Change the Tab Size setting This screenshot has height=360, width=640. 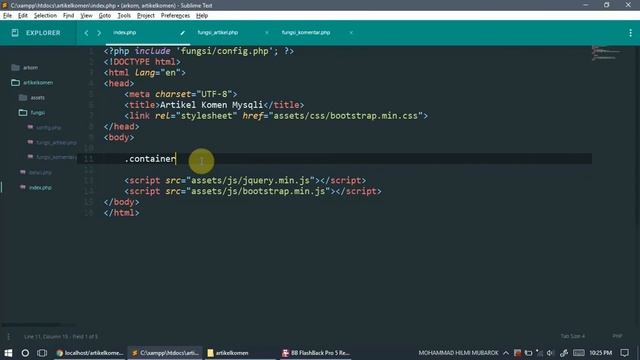point(572,336)
